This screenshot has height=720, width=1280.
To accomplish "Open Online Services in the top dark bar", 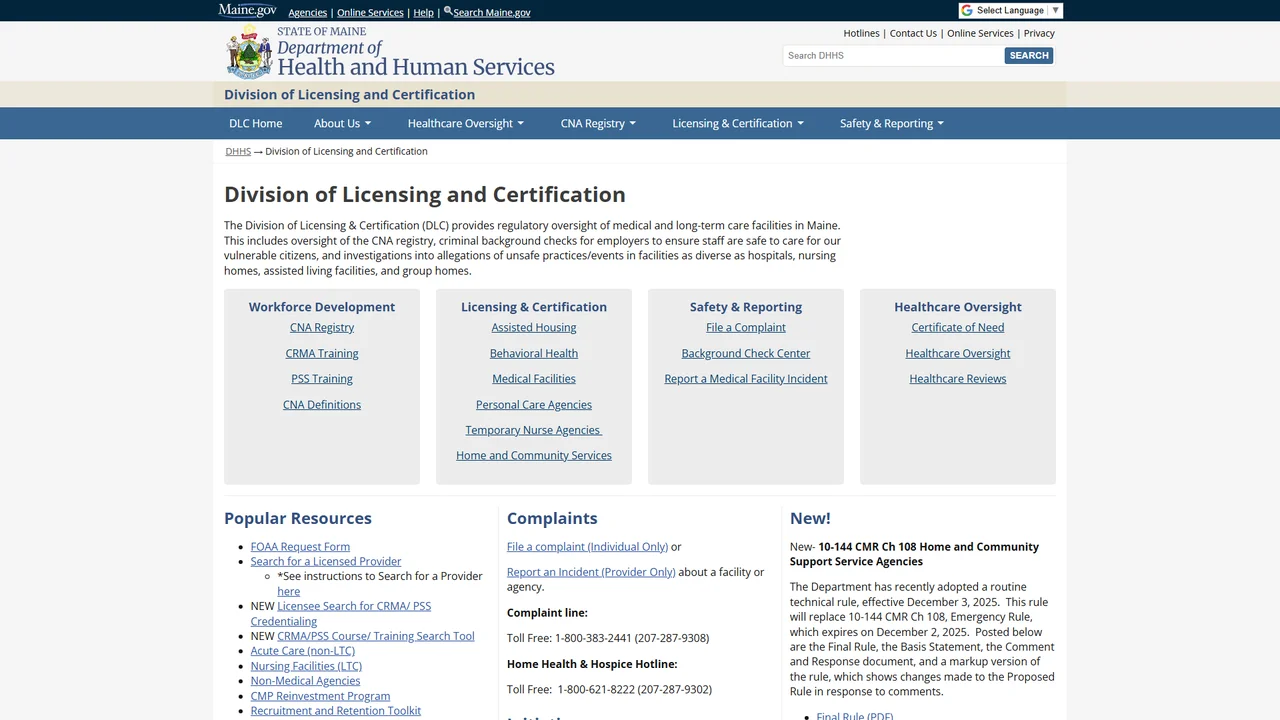I will pyautogui.click(x=370, y=12).
